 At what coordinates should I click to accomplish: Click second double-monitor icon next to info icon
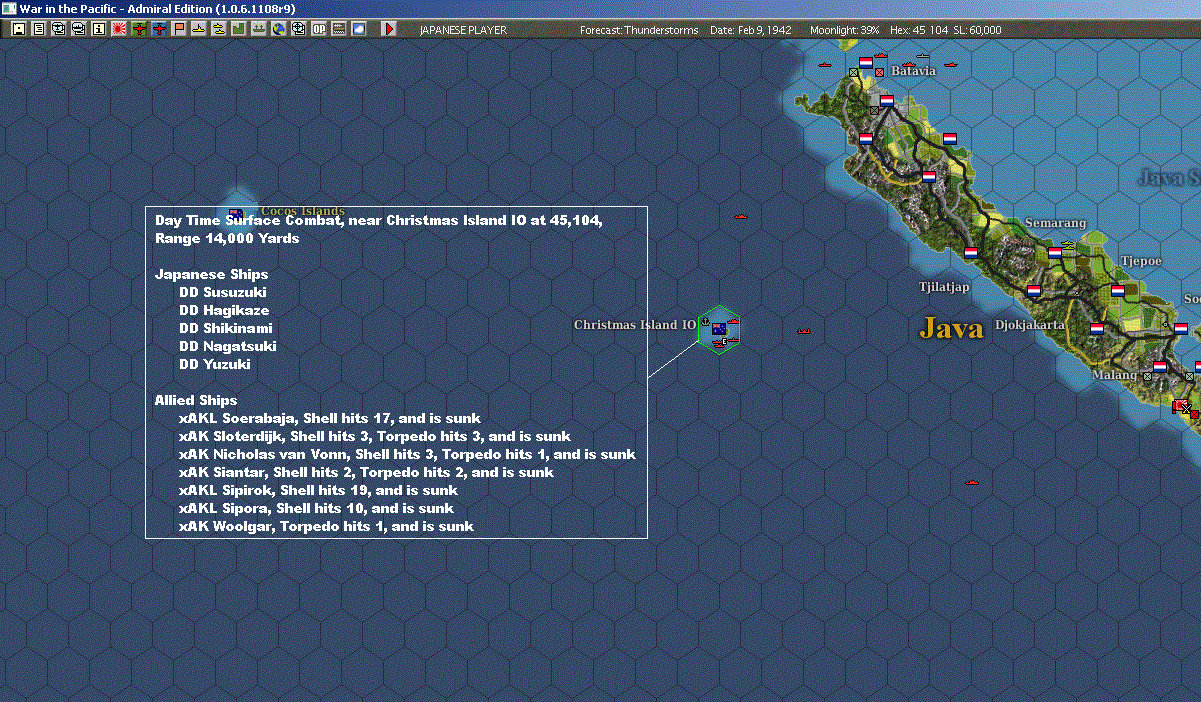click(78, 29)
